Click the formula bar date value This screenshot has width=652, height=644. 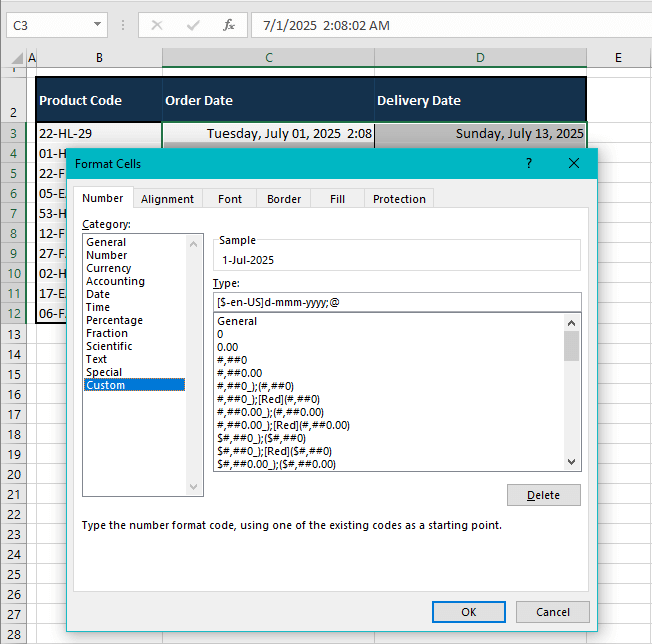[x=326, y=25]
